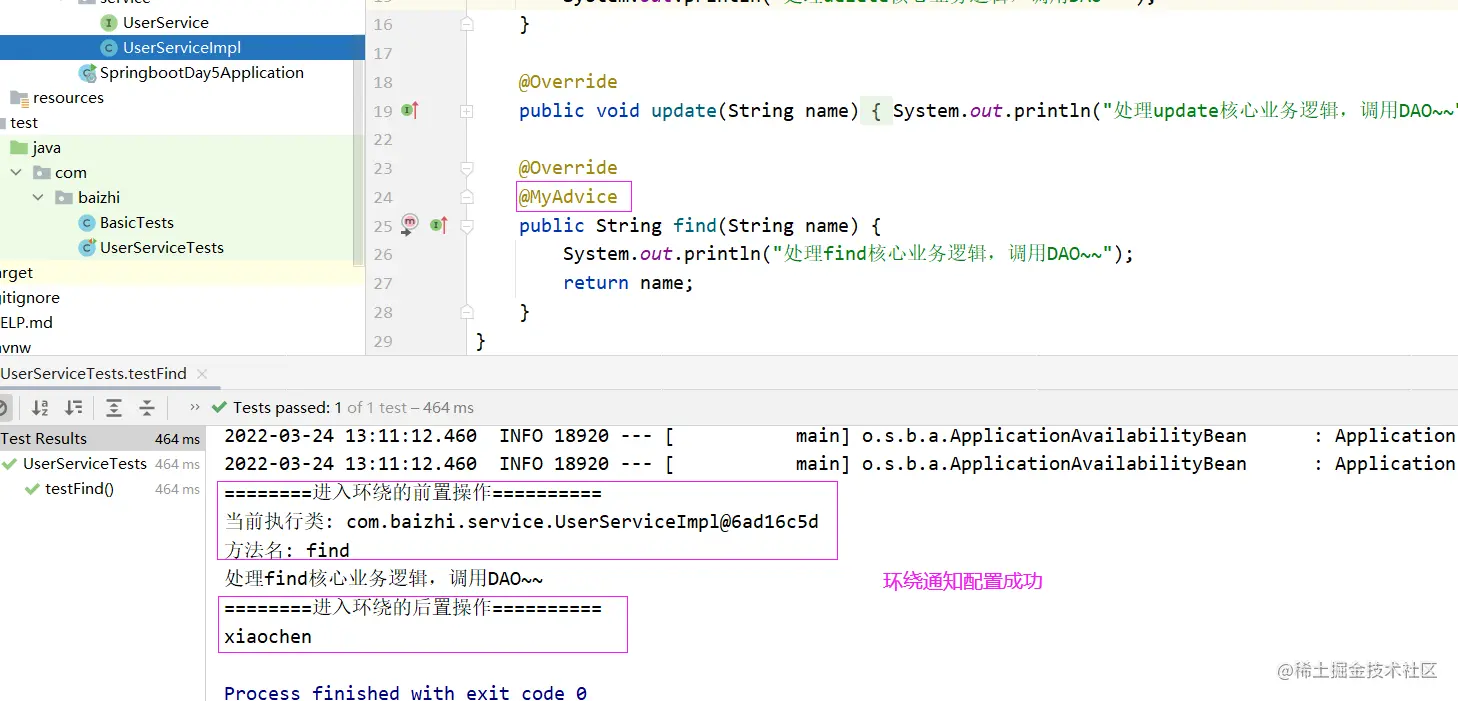The image size is (1458, 701).
Task: Open AOP advice gutter icon on line 25
Action: pyautogui.click(x=410, y=225)
